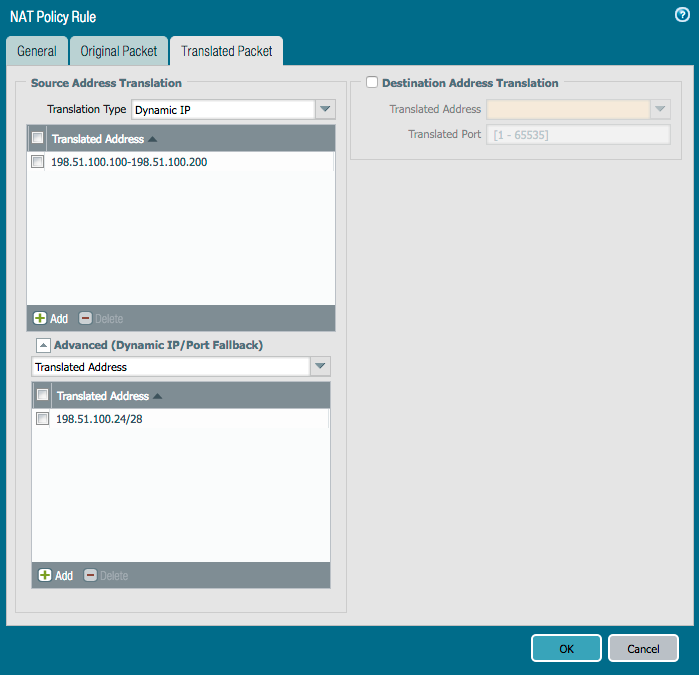The width and height of the screenshot is (699, 675).
Task: Add a translated address in upper list
Action: [51, 318]
